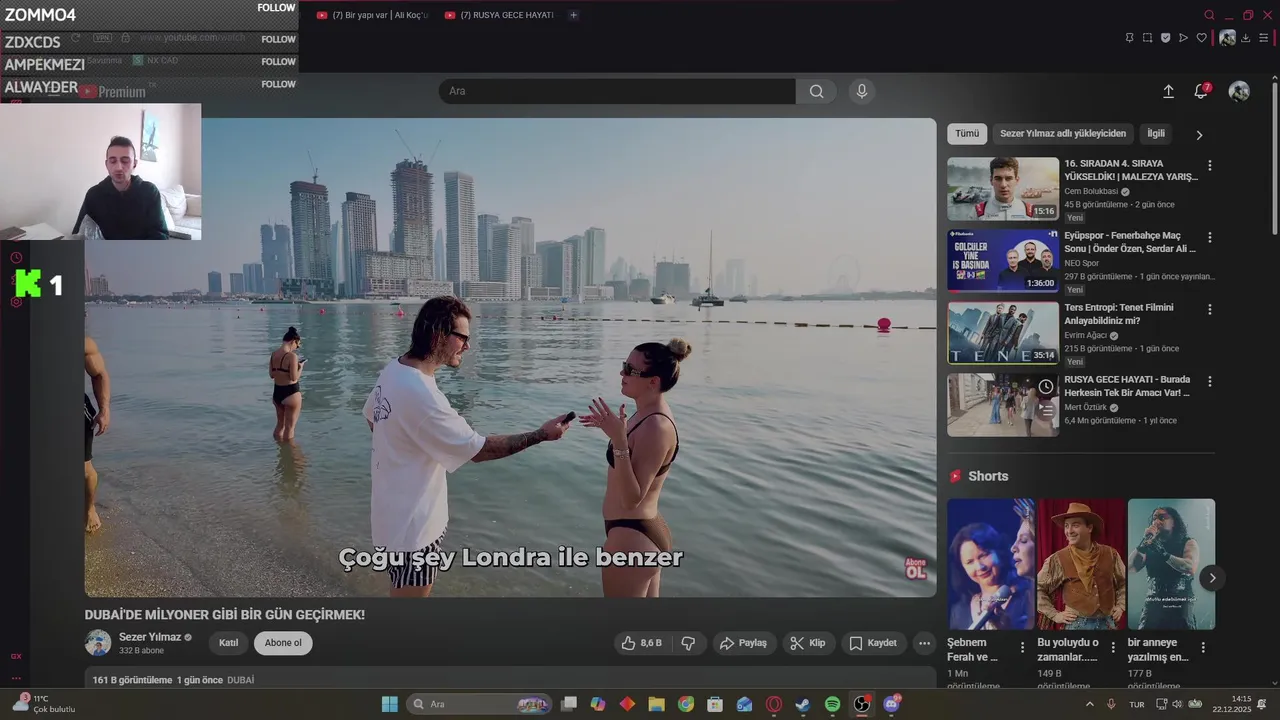The width and height of the screenshot is (1280, 720).
Task: Create a clip with the Klip button
Action: pyautogui.click(x=808, y=643)
